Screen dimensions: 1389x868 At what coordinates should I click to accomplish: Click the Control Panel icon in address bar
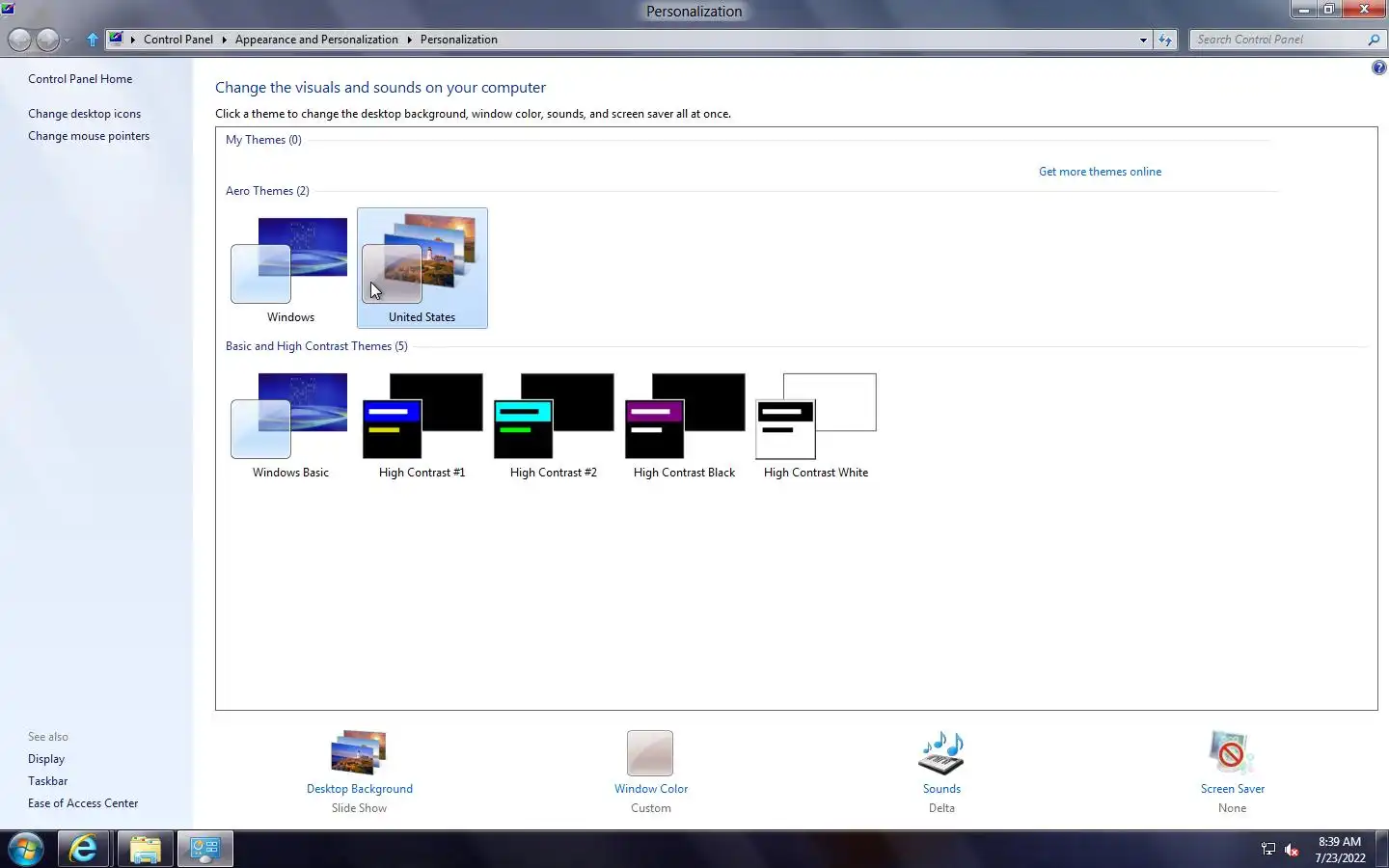coord(116,40)
